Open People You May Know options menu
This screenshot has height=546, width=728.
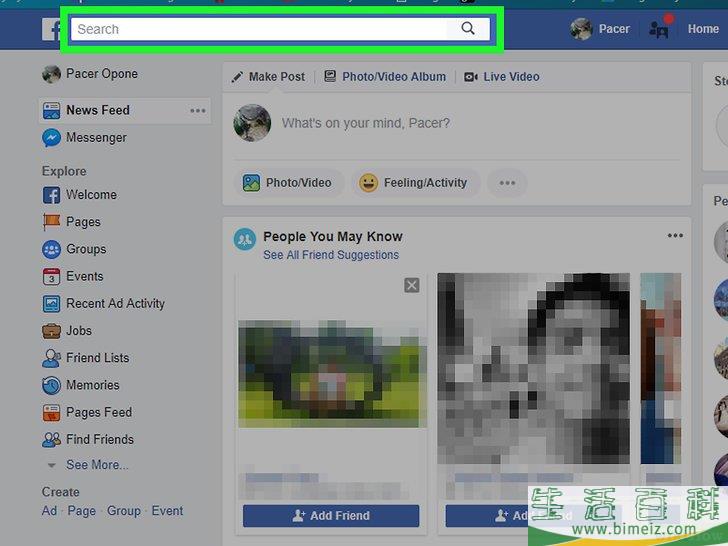pos(675,235)
